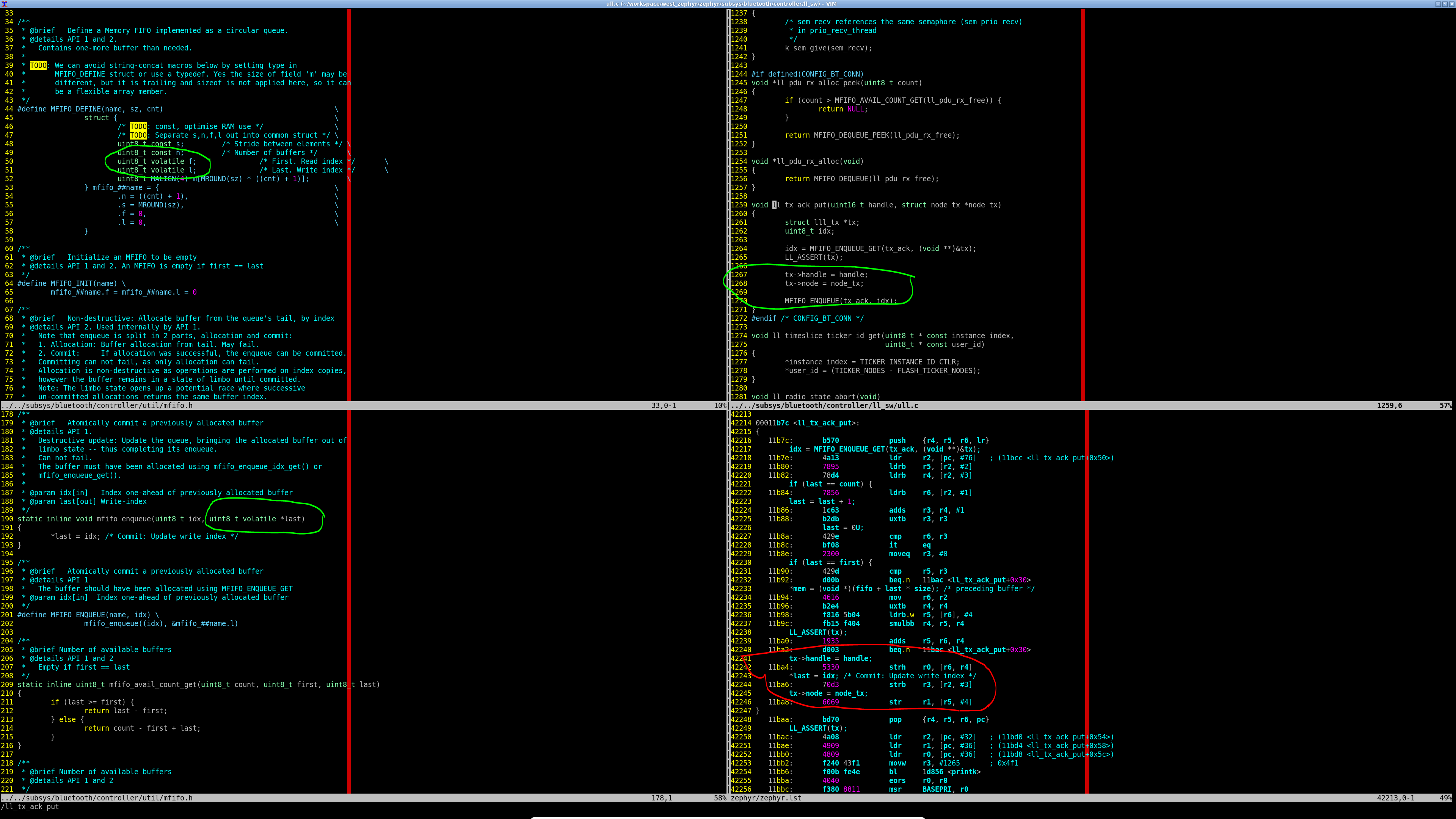The image size is (1456, 819).
Task: Restore down the VIM window
Action: [1445, 3]
